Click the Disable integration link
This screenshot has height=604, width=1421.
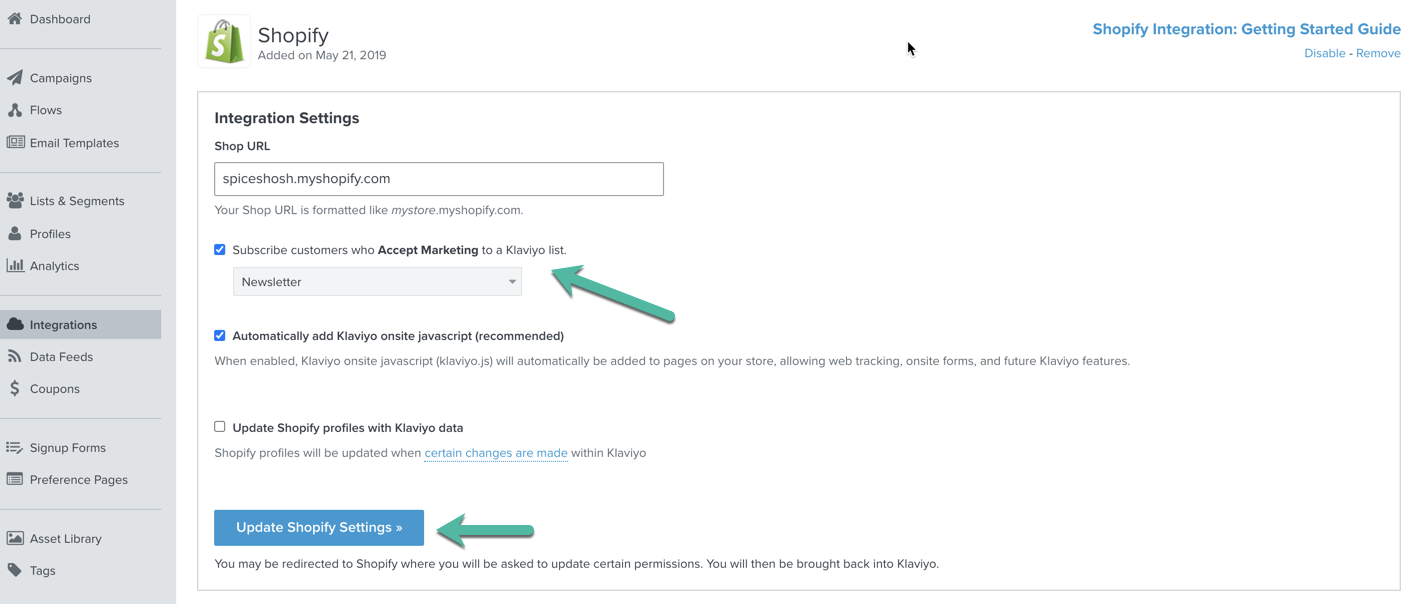click(1324, 53)
